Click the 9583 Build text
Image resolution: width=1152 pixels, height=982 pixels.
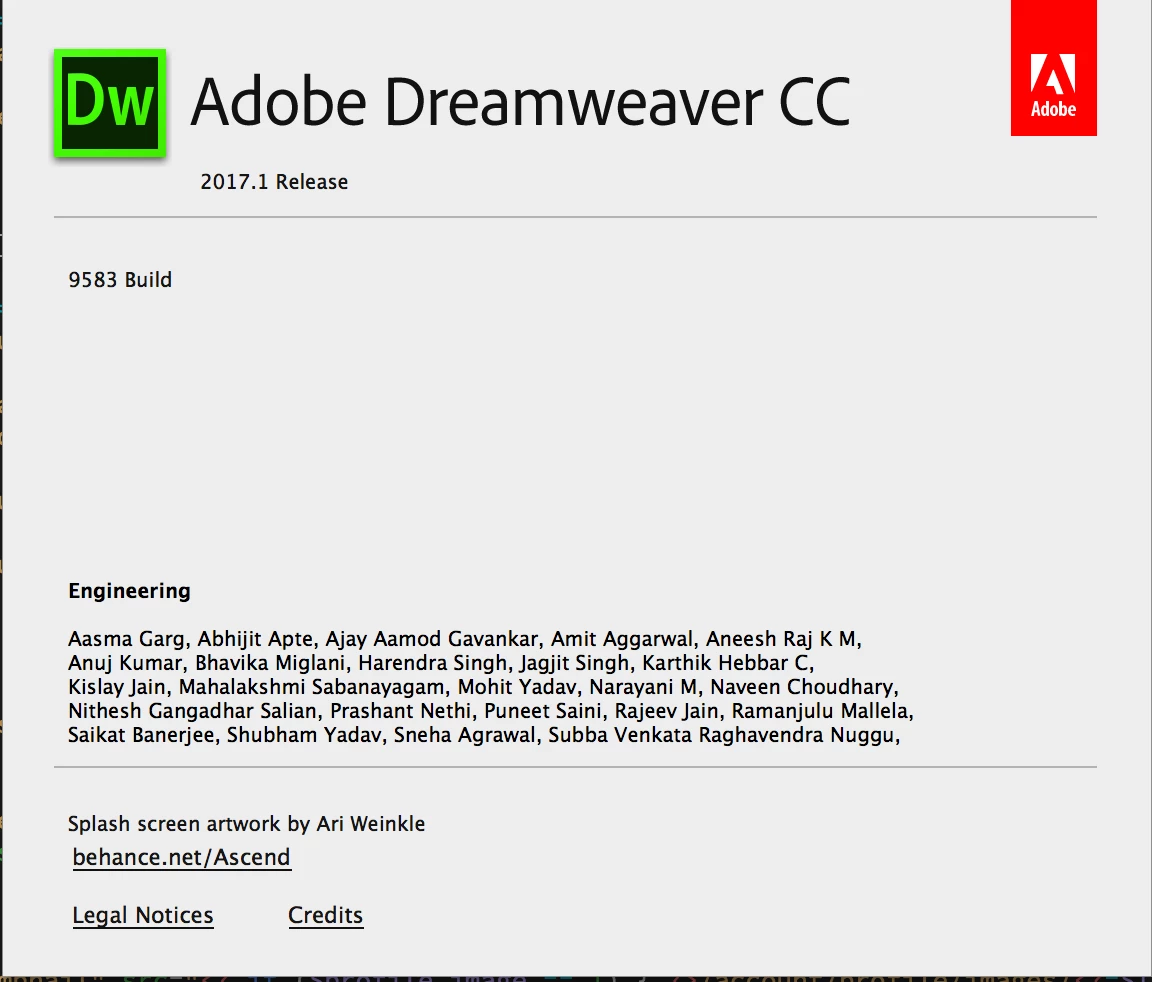coord(120,280)
